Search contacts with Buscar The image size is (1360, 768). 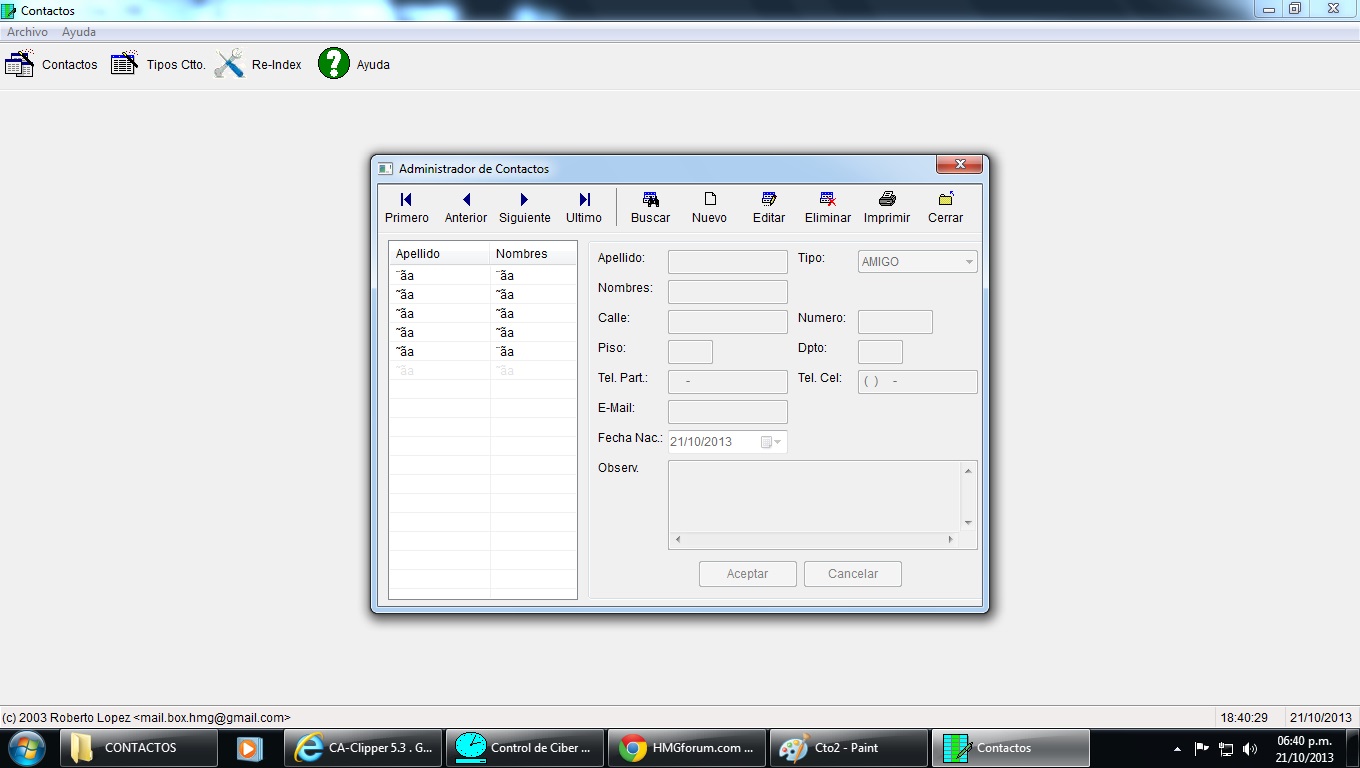[x=651, y=208]
